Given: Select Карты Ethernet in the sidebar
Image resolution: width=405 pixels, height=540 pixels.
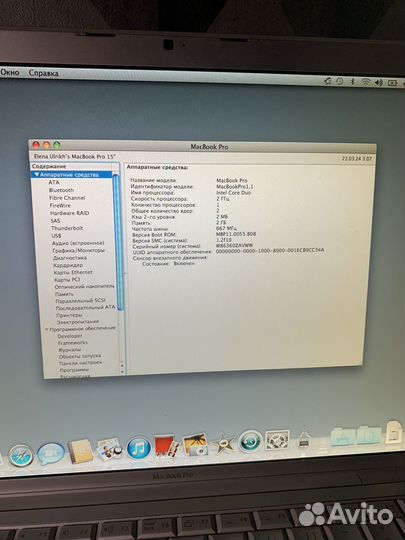Looking at the screenshot, I should pos(73,272).
